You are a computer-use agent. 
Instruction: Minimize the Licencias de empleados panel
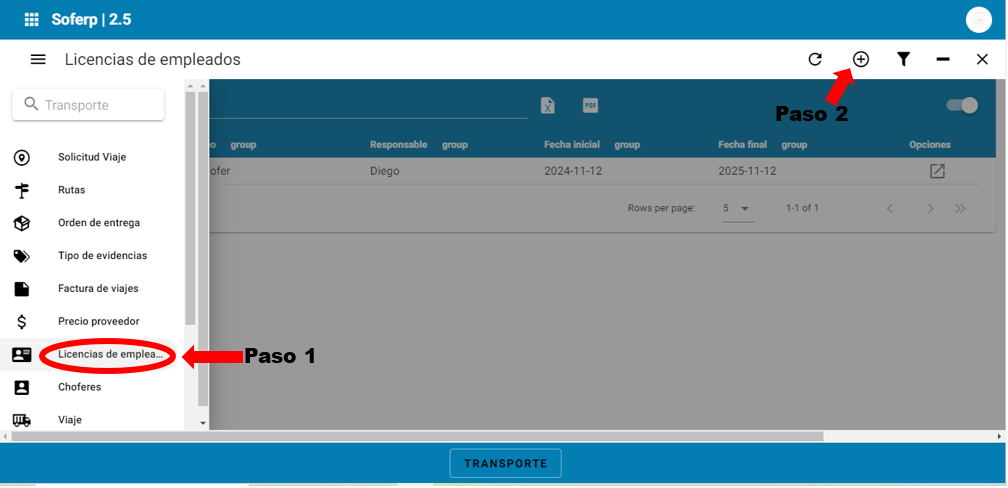942,59
